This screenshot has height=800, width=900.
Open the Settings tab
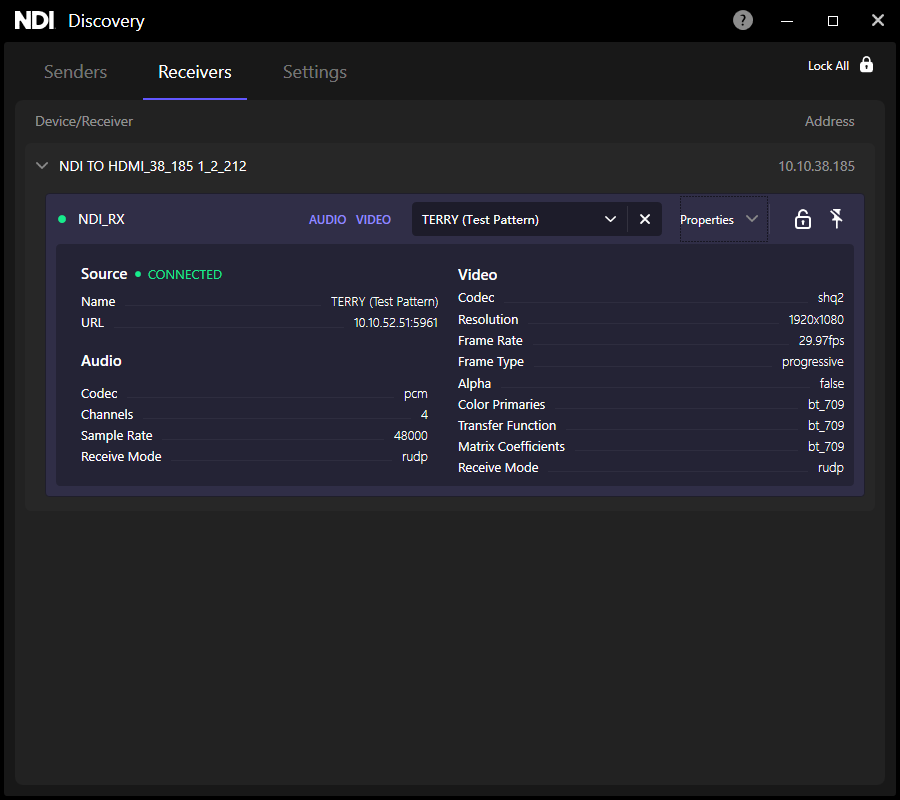pos(315,72)
